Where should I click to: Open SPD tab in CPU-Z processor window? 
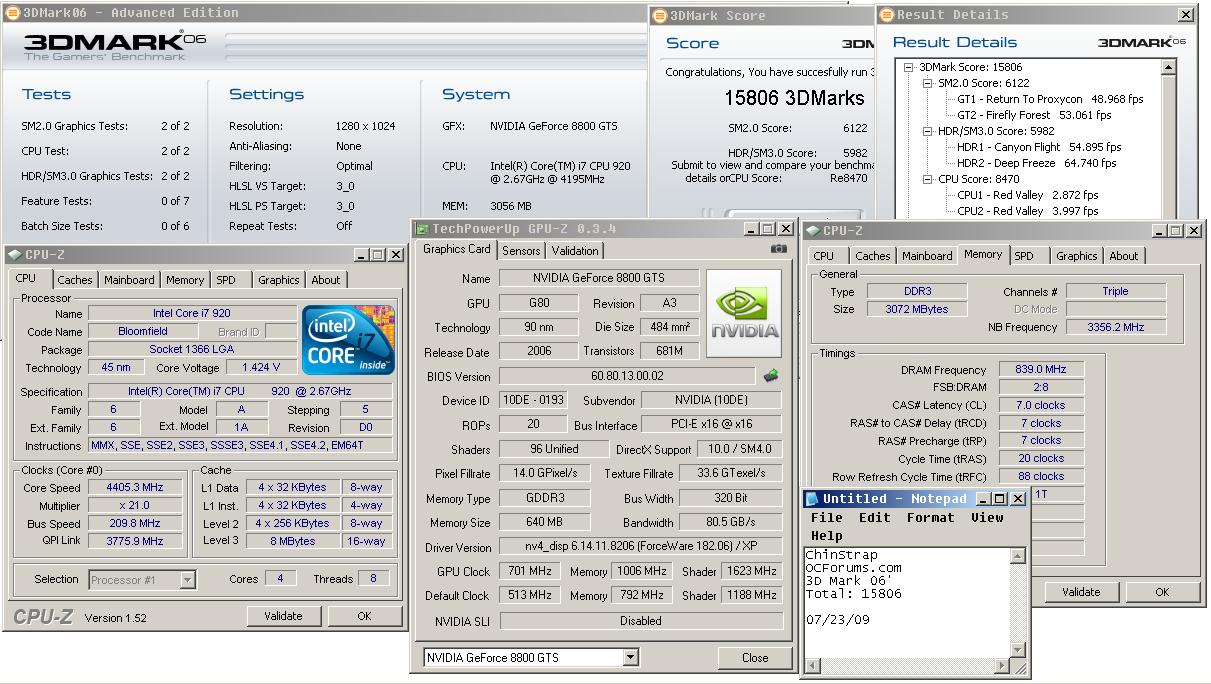point(227,280)
